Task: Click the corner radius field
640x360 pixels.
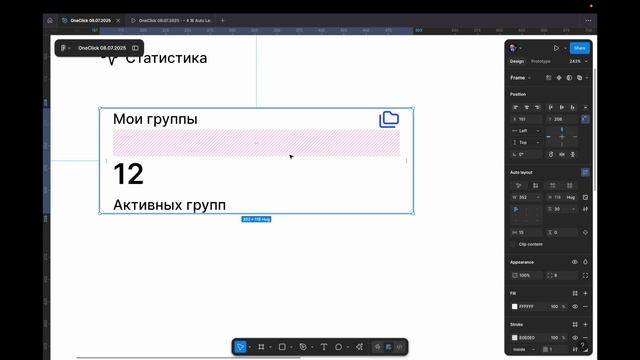Action: pyautogui.click(x=562, y=276)
